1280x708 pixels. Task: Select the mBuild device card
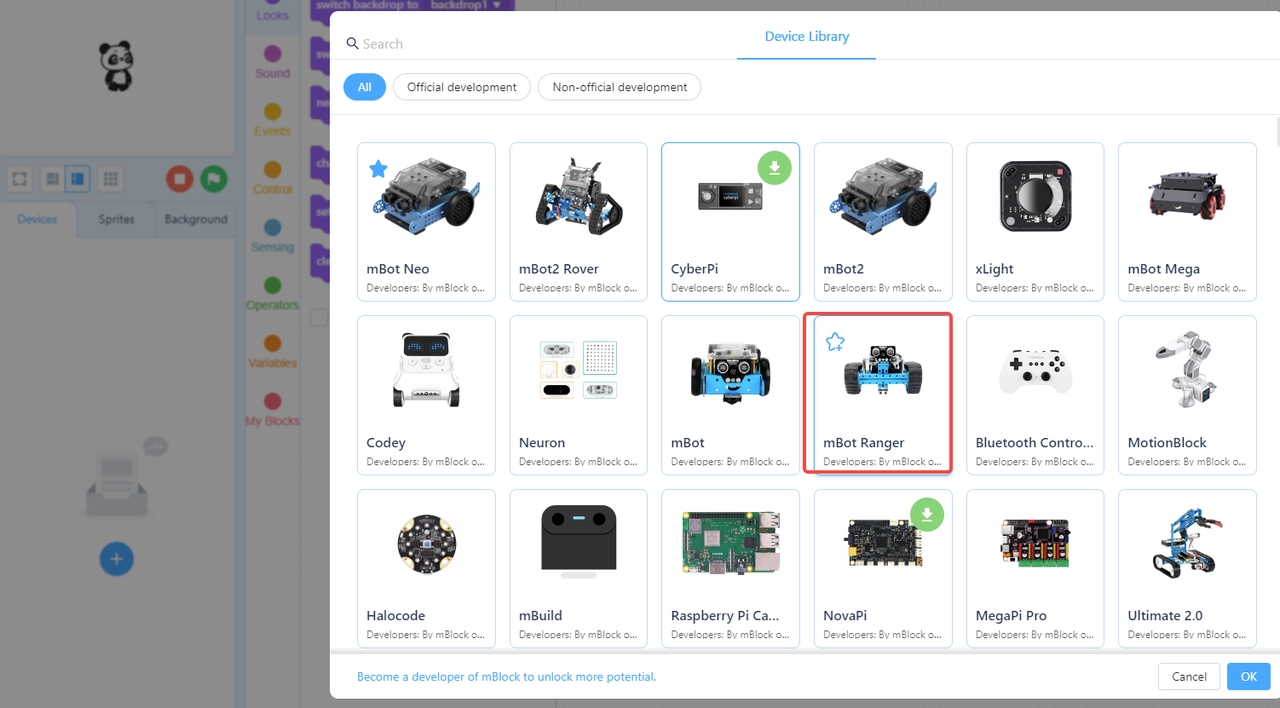pos(578,567)
